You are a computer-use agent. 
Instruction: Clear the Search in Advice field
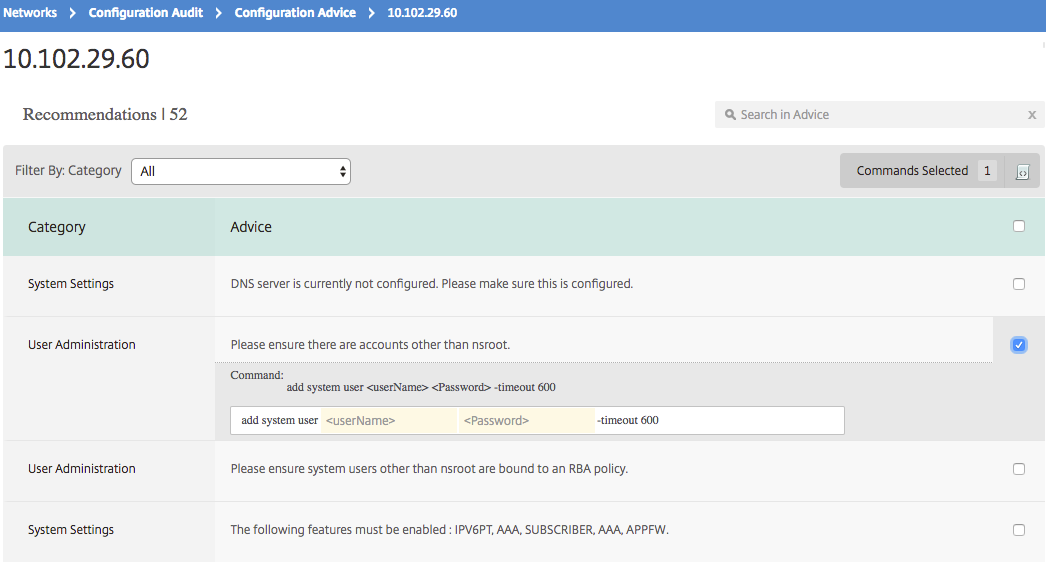click(x=1032, y=115)
